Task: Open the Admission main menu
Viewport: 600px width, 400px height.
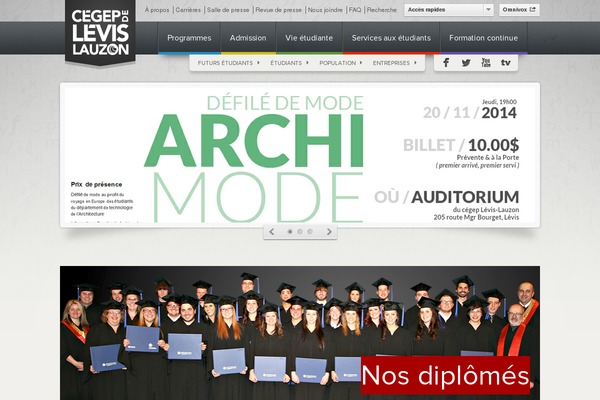Action: point(248,38)
